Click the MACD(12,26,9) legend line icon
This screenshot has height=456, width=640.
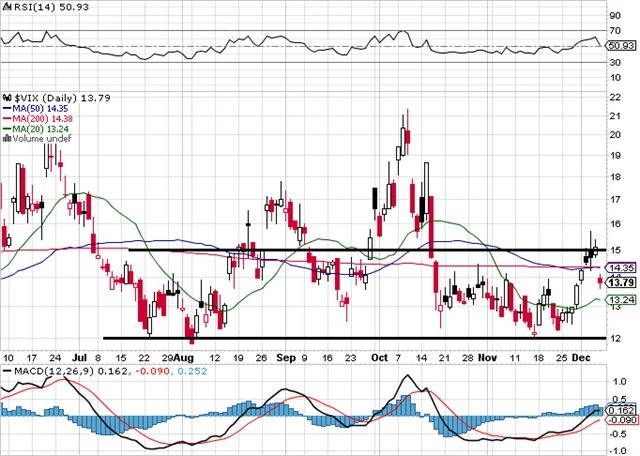click(x=4, y=371)
